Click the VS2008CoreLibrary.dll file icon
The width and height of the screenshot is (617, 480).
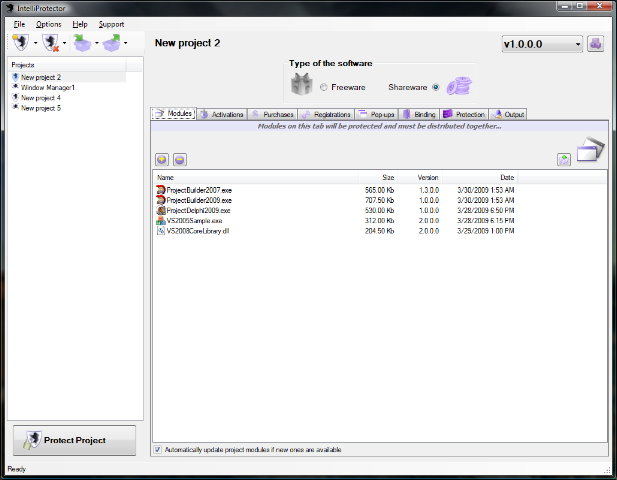click(x=160, y=229)
